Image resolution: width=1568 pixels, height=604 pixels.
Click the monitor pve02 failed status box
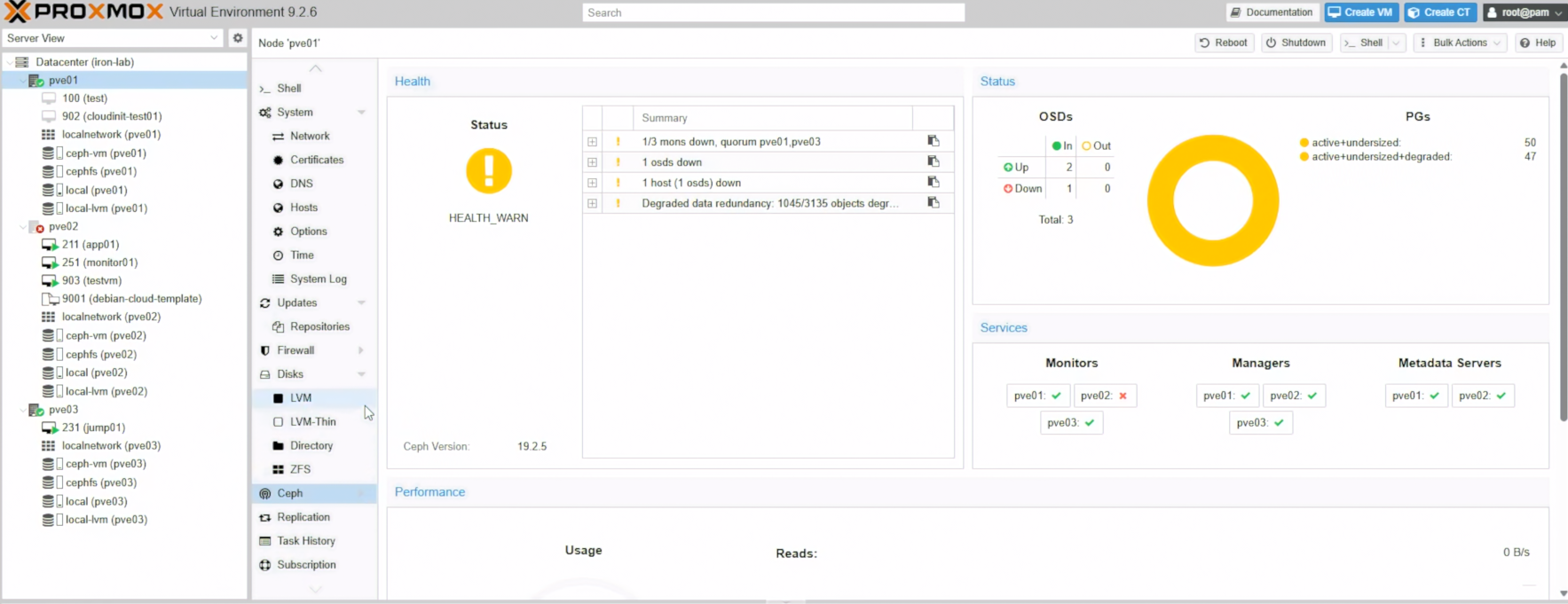(x=1105, y=396)
